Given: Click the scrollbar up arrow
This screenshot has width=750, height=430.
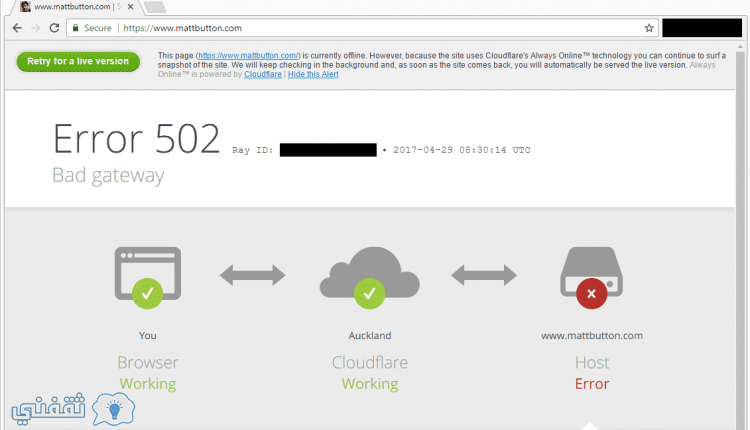Looking at the screenshot, I should pyautogui.click(x=740, y=47).
